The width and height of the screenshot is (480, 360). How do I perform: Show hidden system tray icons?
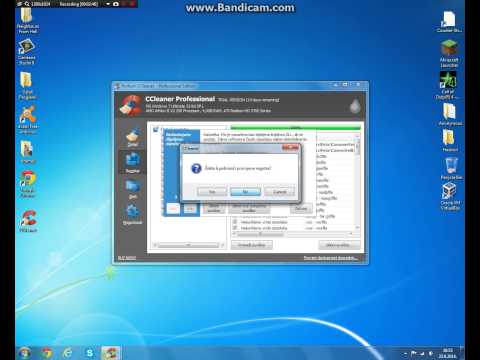coord(405,353)
